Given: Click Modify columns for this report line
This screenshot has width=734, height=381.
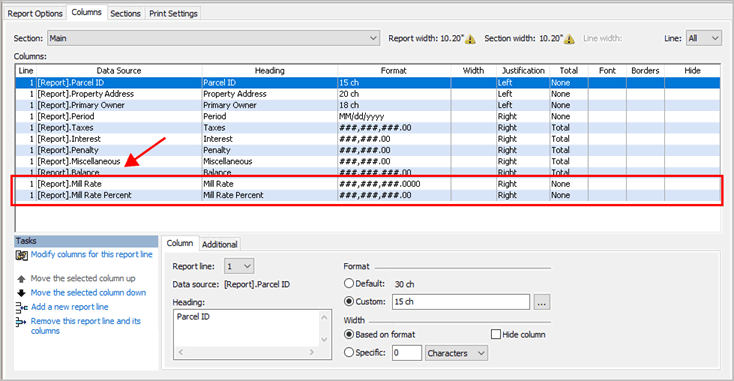Looking at the screenshot, I should [x=92, y=254].
